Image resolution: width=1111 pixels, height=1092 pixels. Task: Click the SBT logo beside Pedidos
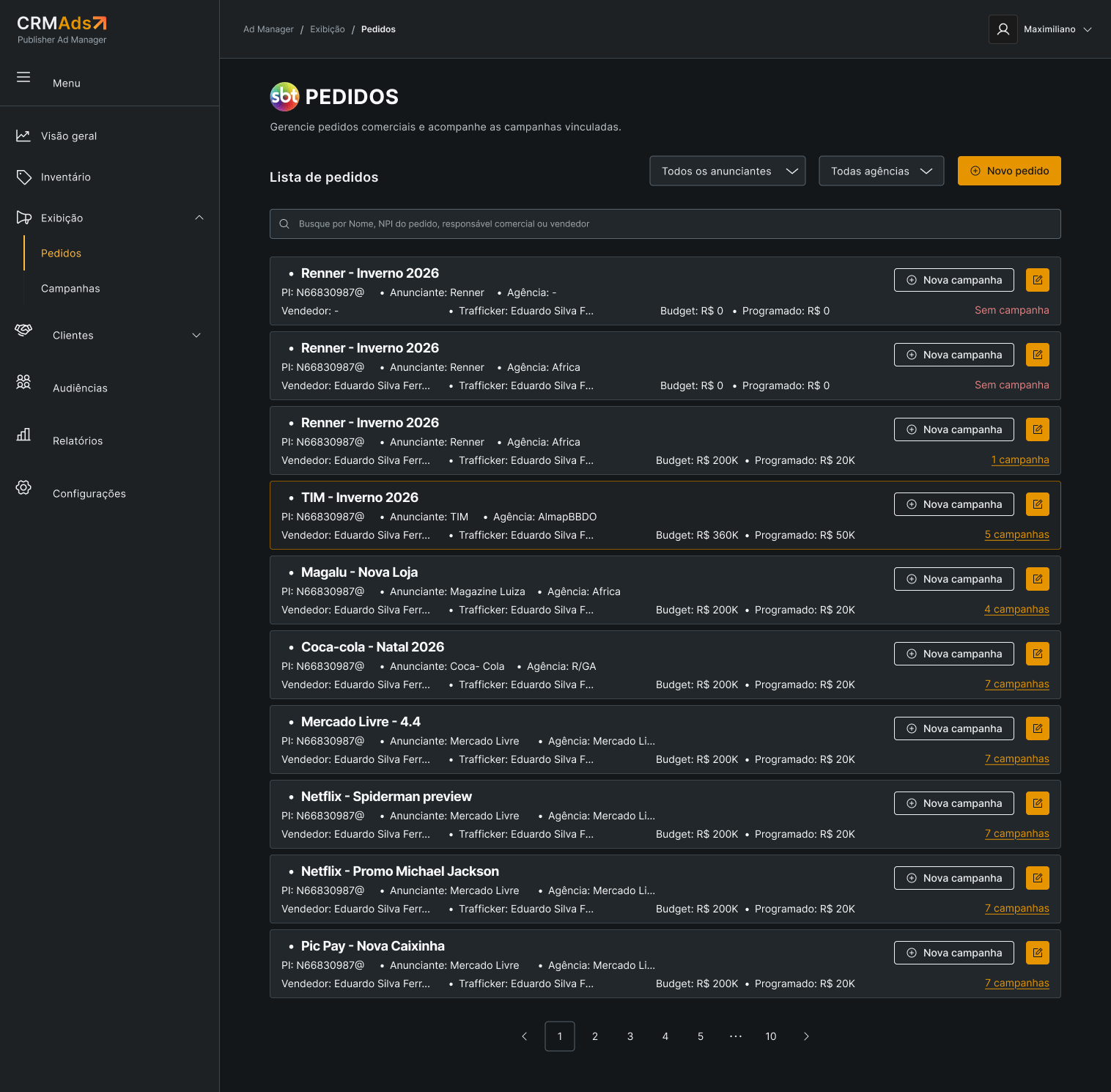coord(284,97)
